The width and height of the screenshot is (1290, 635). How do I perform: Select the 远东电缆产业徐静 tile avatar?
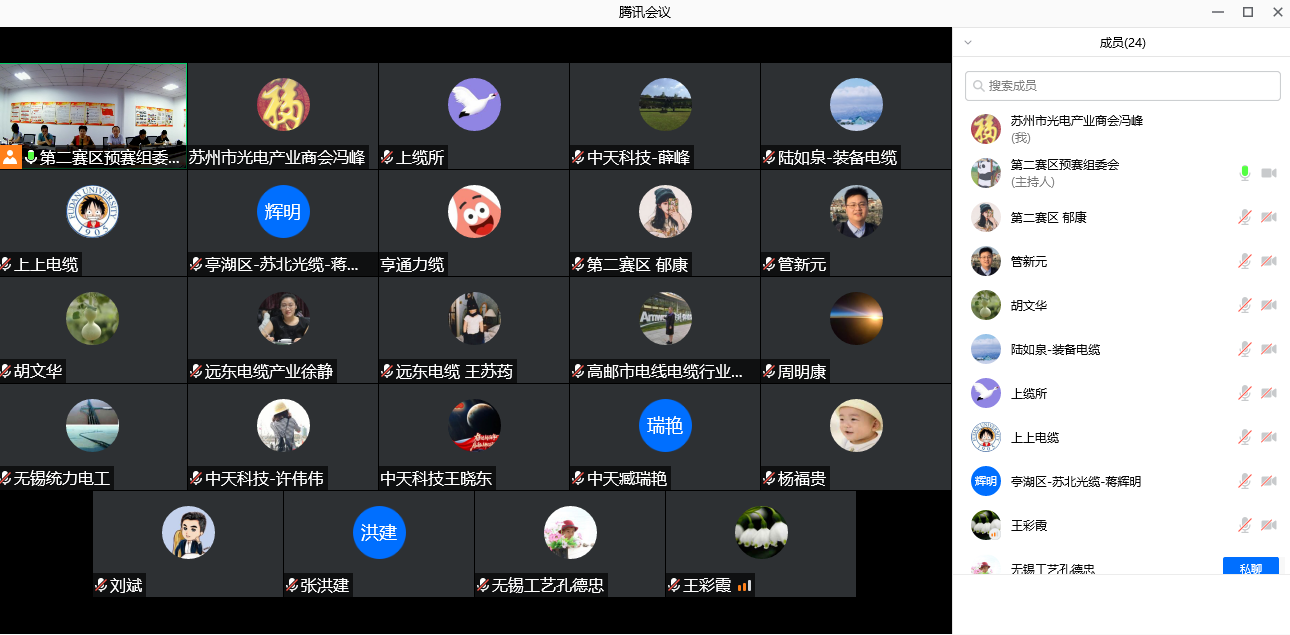tap(283, 318)
